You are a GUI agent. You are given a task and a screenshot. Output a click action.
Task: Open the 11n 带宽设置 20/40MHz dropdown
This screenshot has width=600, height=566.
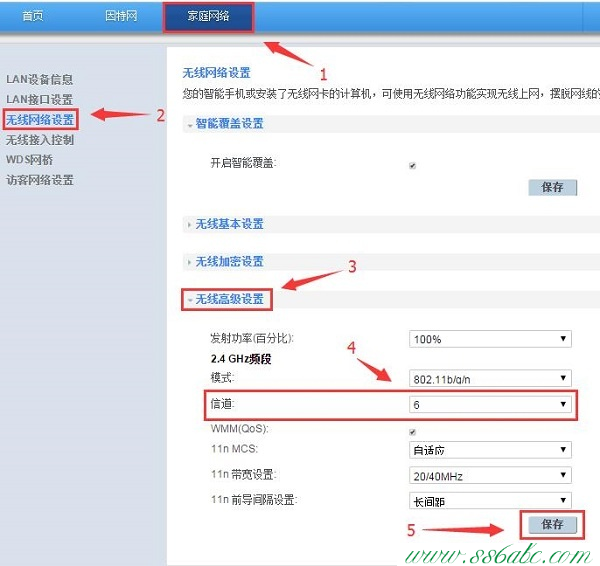[490, 476]
